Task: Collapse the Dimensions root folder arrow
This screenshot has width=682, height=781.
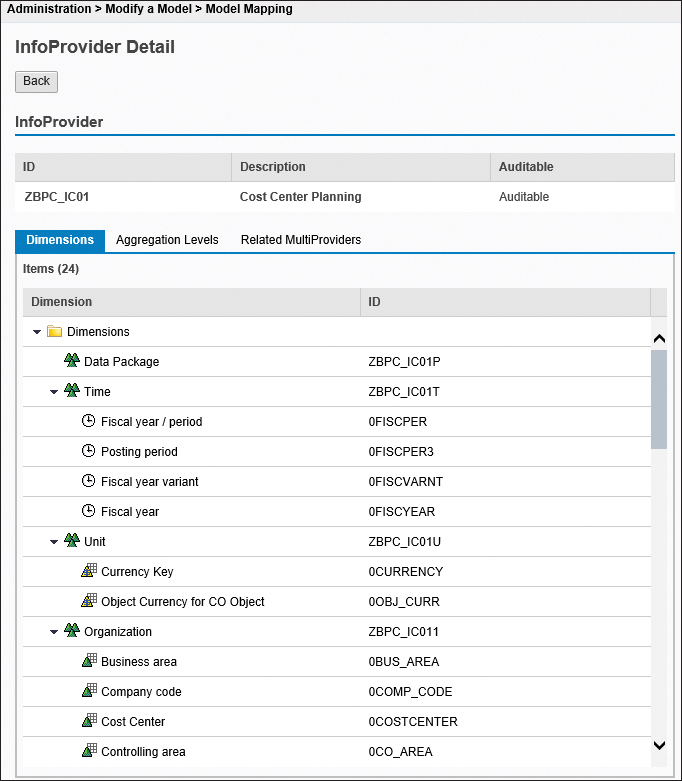Action: pyautogui.click(x=37, y=332)
